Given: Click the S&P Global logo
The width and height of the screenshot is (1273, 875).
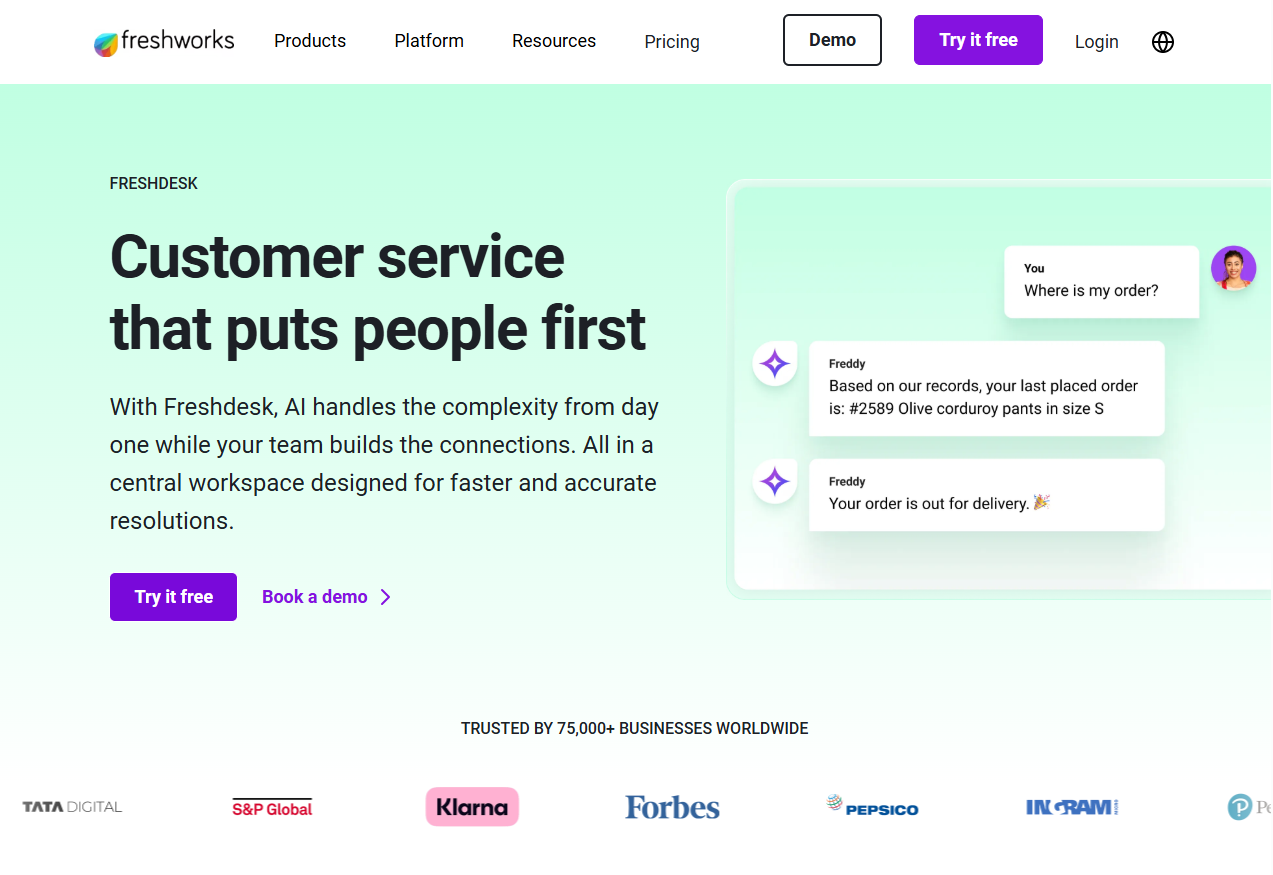Looking at the screenshot, I should (x=272, y=808).
